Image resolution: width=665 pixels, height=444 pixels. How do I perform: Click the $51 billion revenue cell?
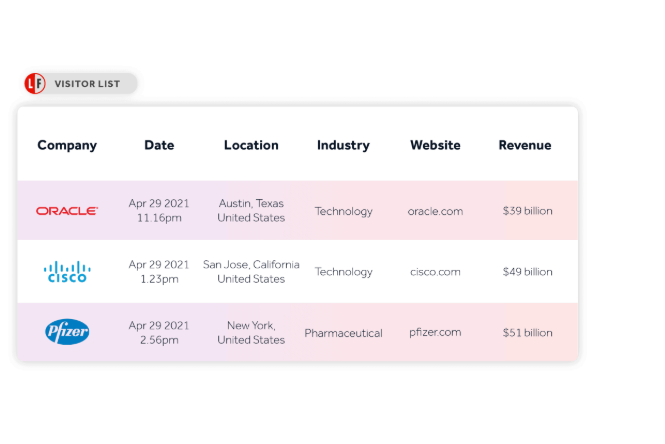click(x=528, y=332)
